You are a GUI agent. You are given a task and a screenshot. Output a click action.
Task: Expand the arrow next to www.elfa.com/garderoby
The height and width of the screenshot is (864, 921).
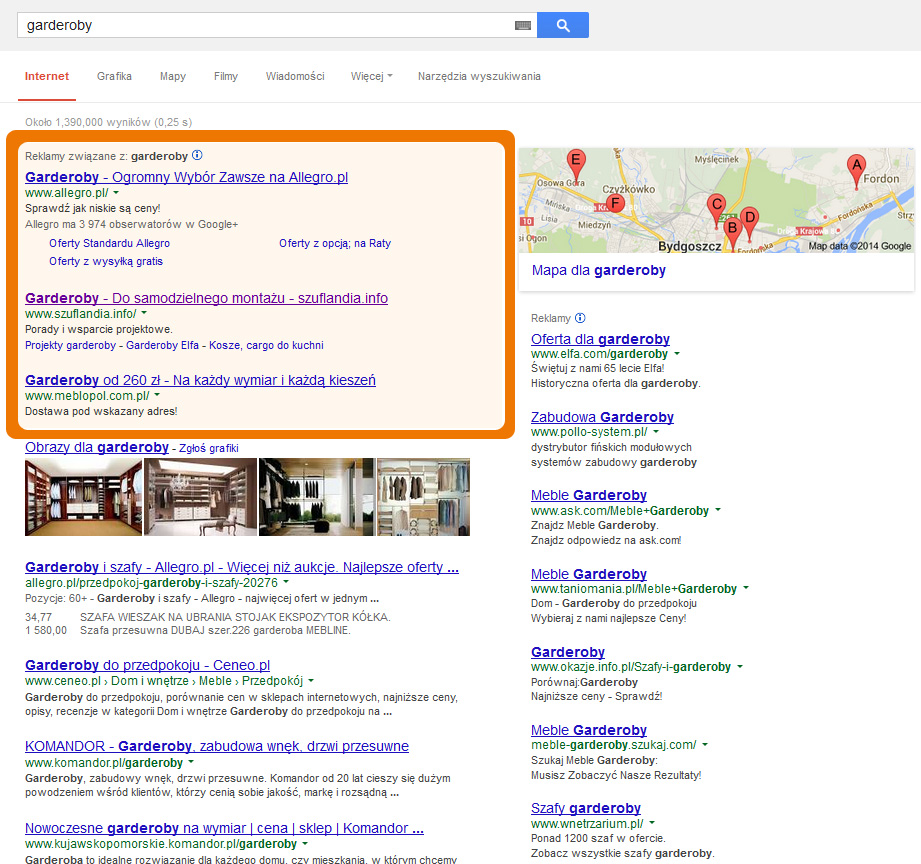click(677, 354)
